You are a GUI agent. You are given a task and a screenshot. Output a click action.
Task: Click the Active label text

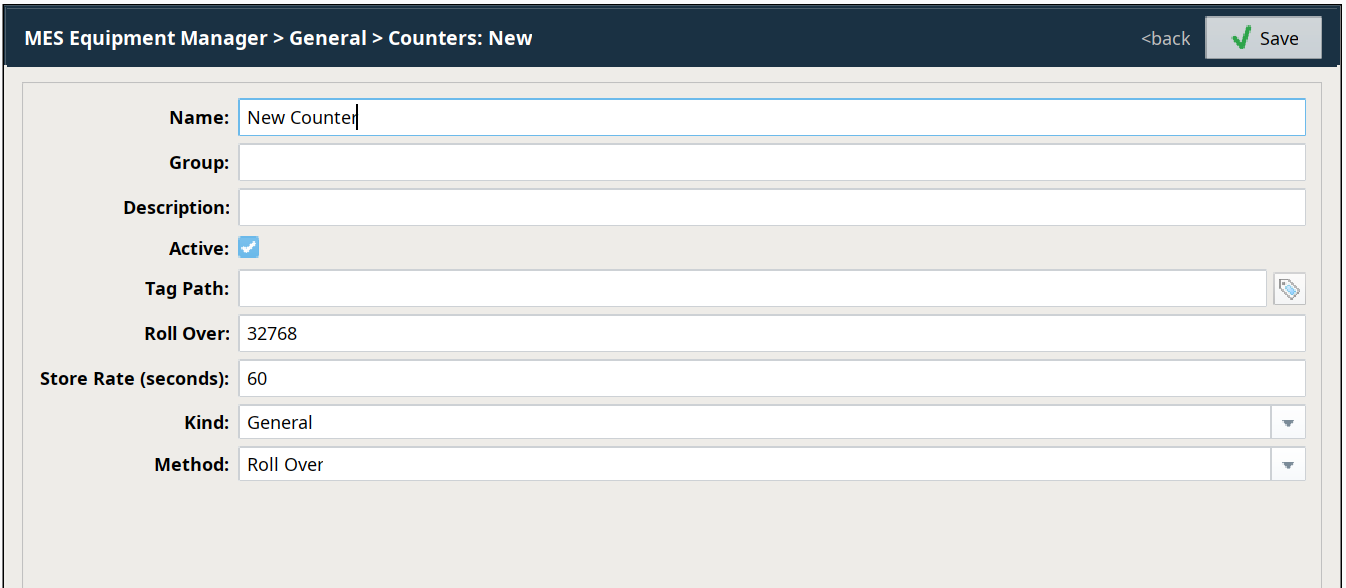pos(199,248)
